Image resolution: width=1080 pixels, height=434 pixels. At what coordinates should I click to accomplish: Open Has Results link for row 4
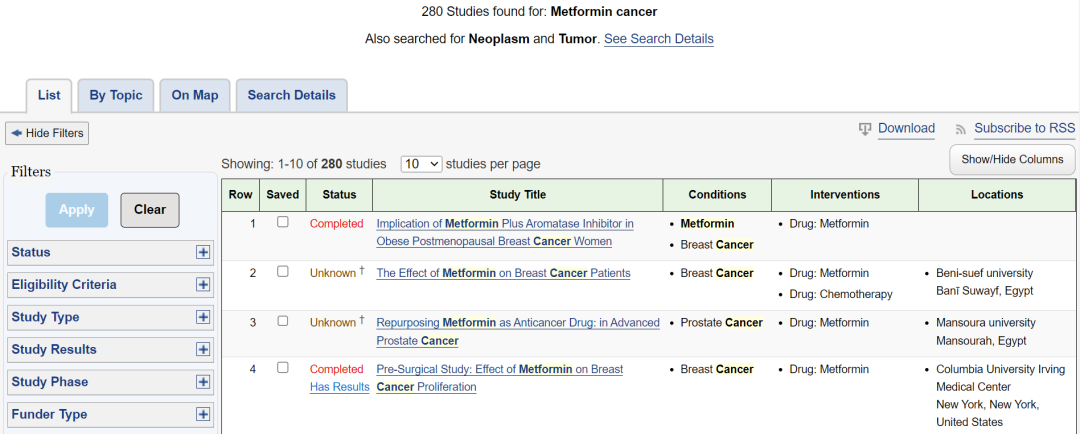340,387
